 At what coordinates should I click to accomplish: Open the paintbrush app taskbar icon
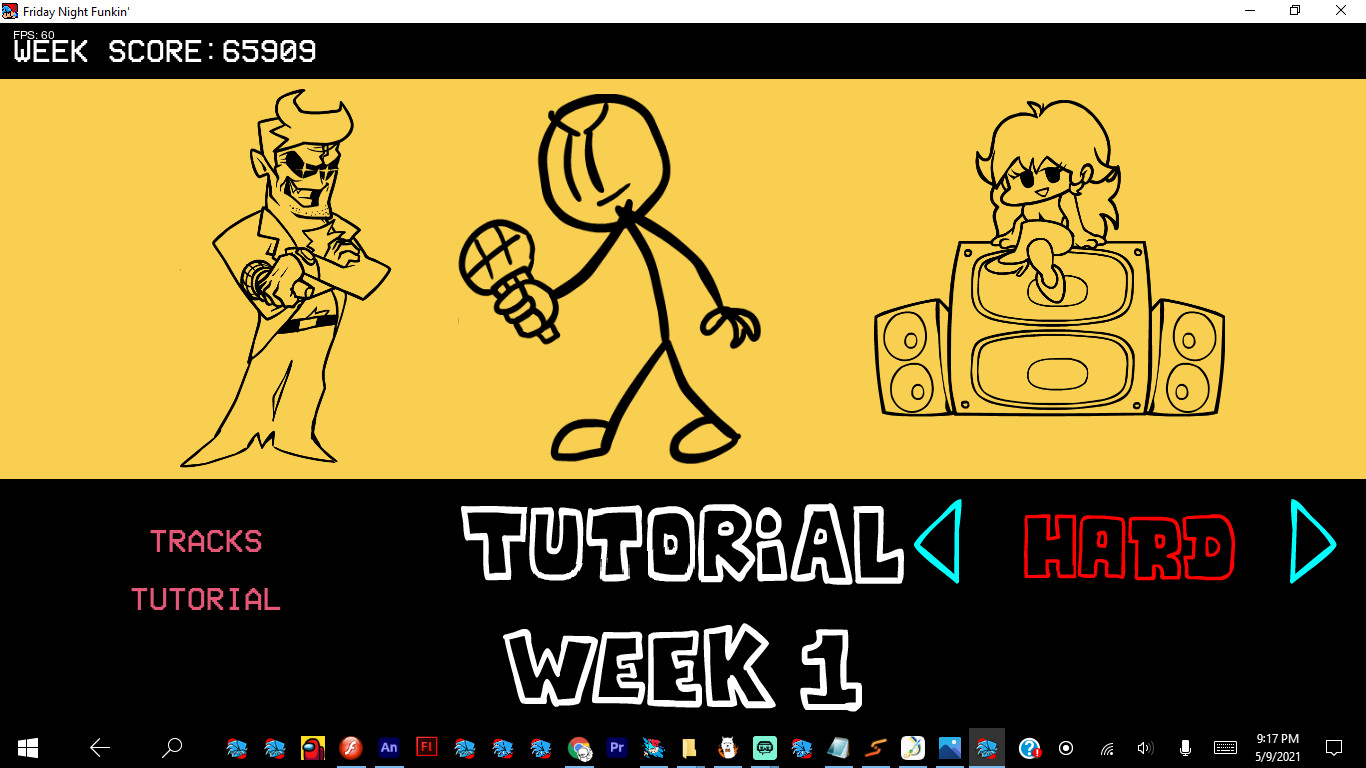point(912,748)
